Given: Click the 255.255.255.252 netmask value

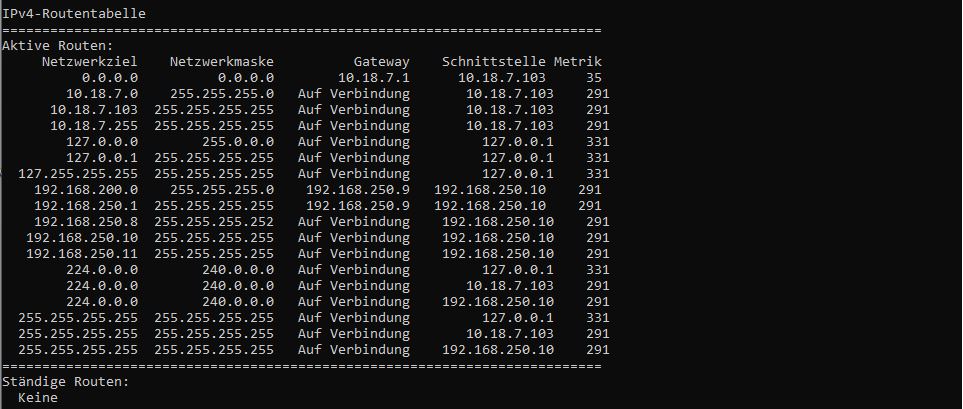Looking at the screenshot, I should coord(214,221).
